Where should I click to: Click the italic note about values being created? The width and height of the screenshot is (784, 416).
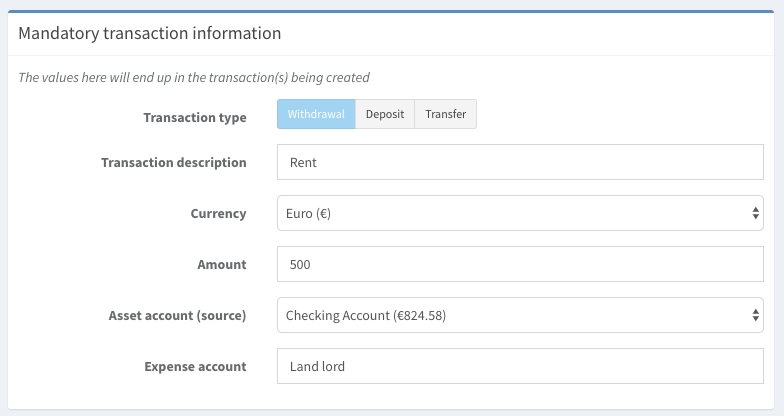pos(194,78)
